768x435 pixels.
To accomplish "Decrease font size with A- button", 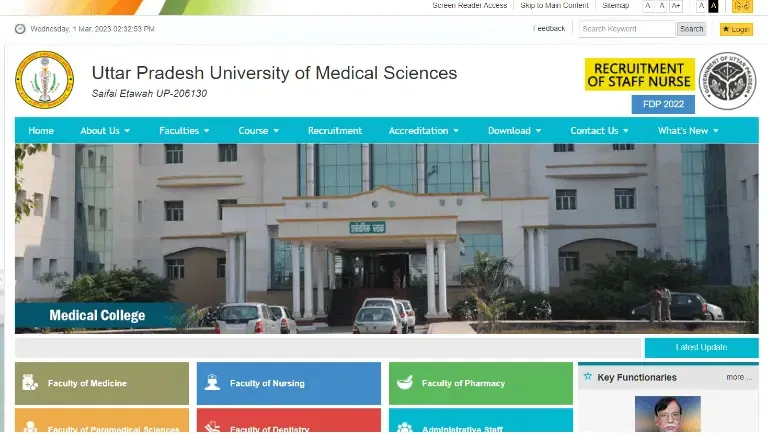I will [648, 6].
